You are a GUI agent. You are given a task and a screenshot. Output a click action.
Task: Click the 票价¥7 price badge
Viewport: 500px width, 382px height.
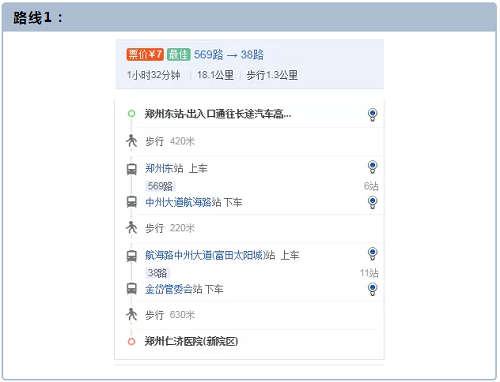(x=145, y=54)
